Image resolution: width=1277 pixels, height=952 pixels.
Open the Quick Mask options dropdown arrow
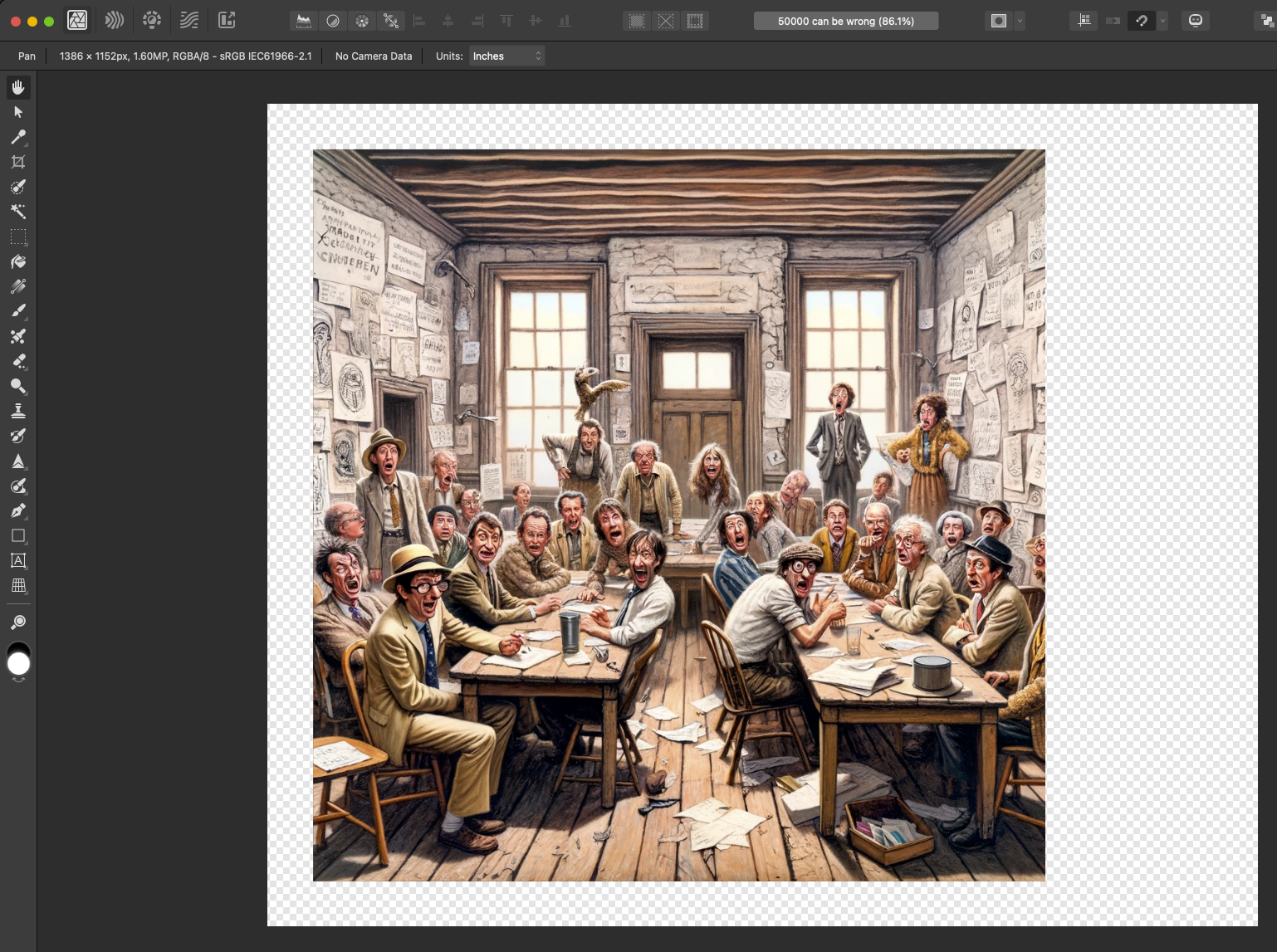point(1020,21)
